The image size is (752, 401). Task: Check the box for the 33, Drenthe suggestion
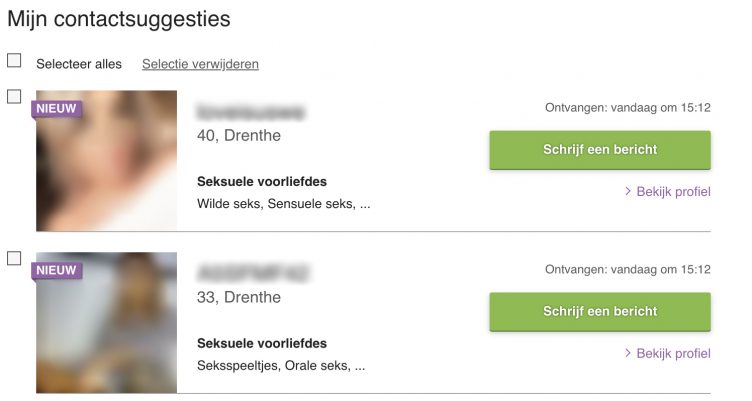click(x=14, y=258)
